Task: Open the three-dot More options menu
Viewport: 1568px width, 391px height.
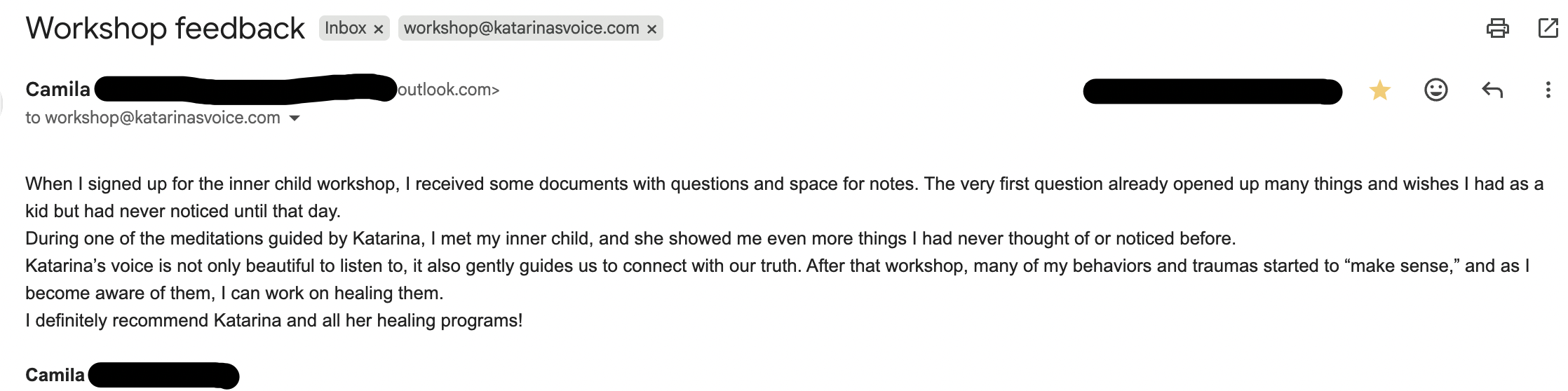Action: (x=1547, y=90)
